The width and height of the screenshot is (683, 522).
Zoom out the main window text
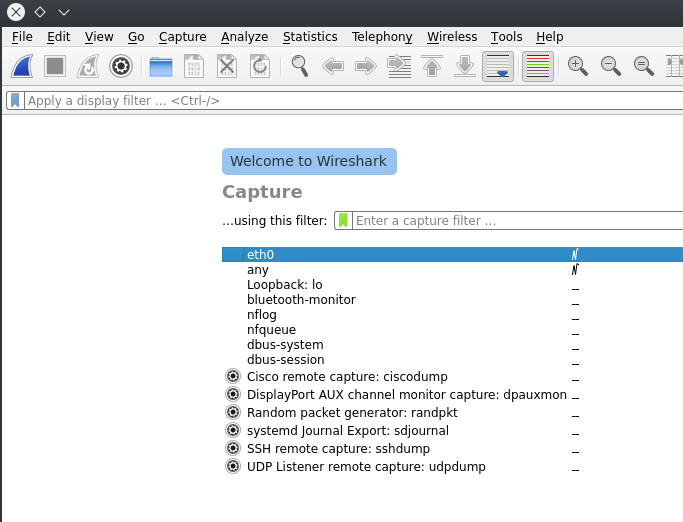tap(611, 66)
